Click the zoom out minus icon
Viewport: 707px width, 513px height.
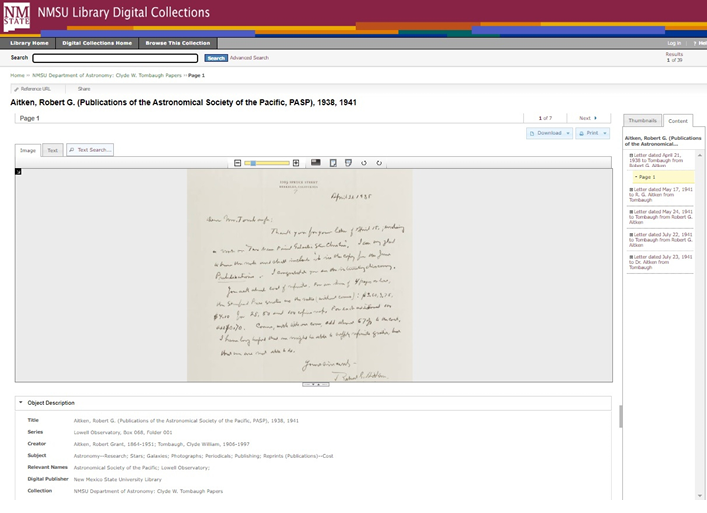point(237,162)
